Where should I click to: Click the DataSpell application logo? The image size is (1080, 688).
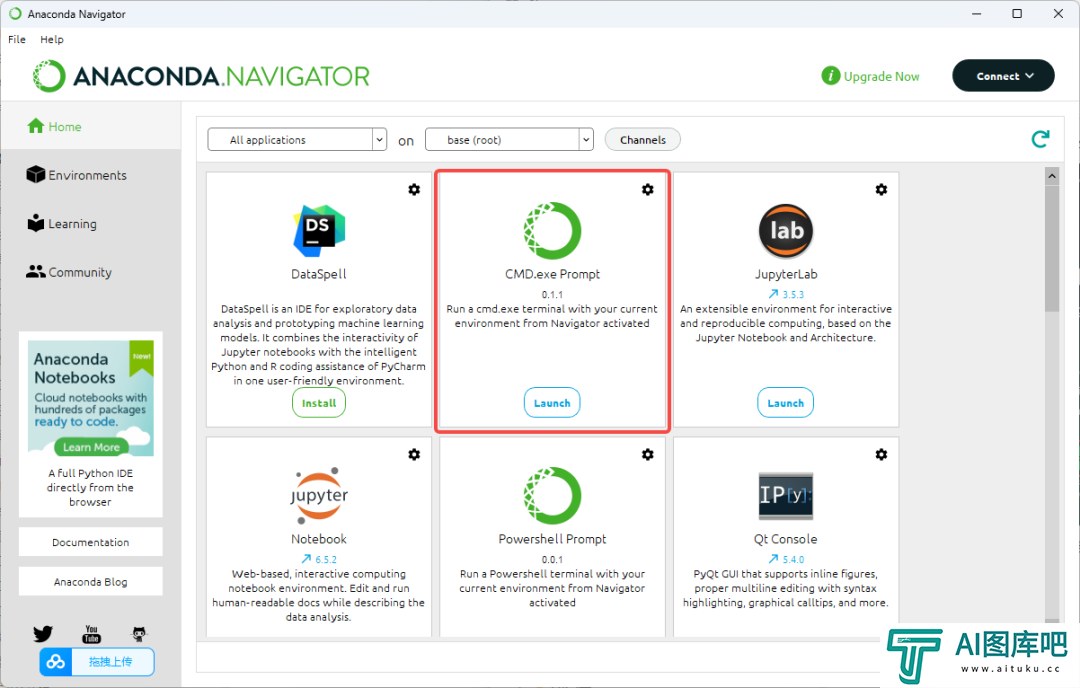click(319, 230)
